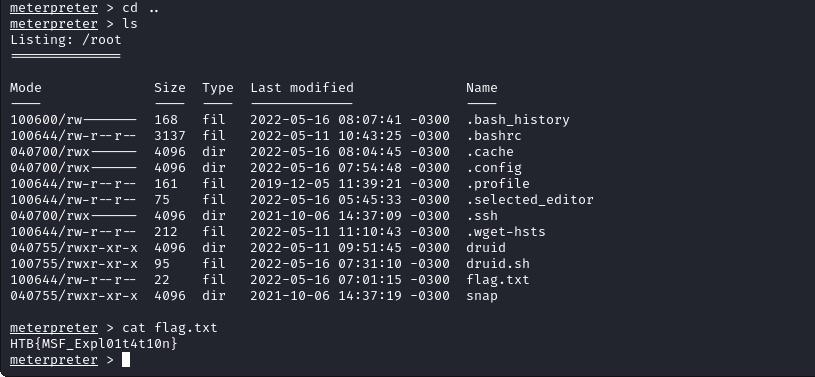
Task: Click the .wget-hsts file name
Action: 506,232
